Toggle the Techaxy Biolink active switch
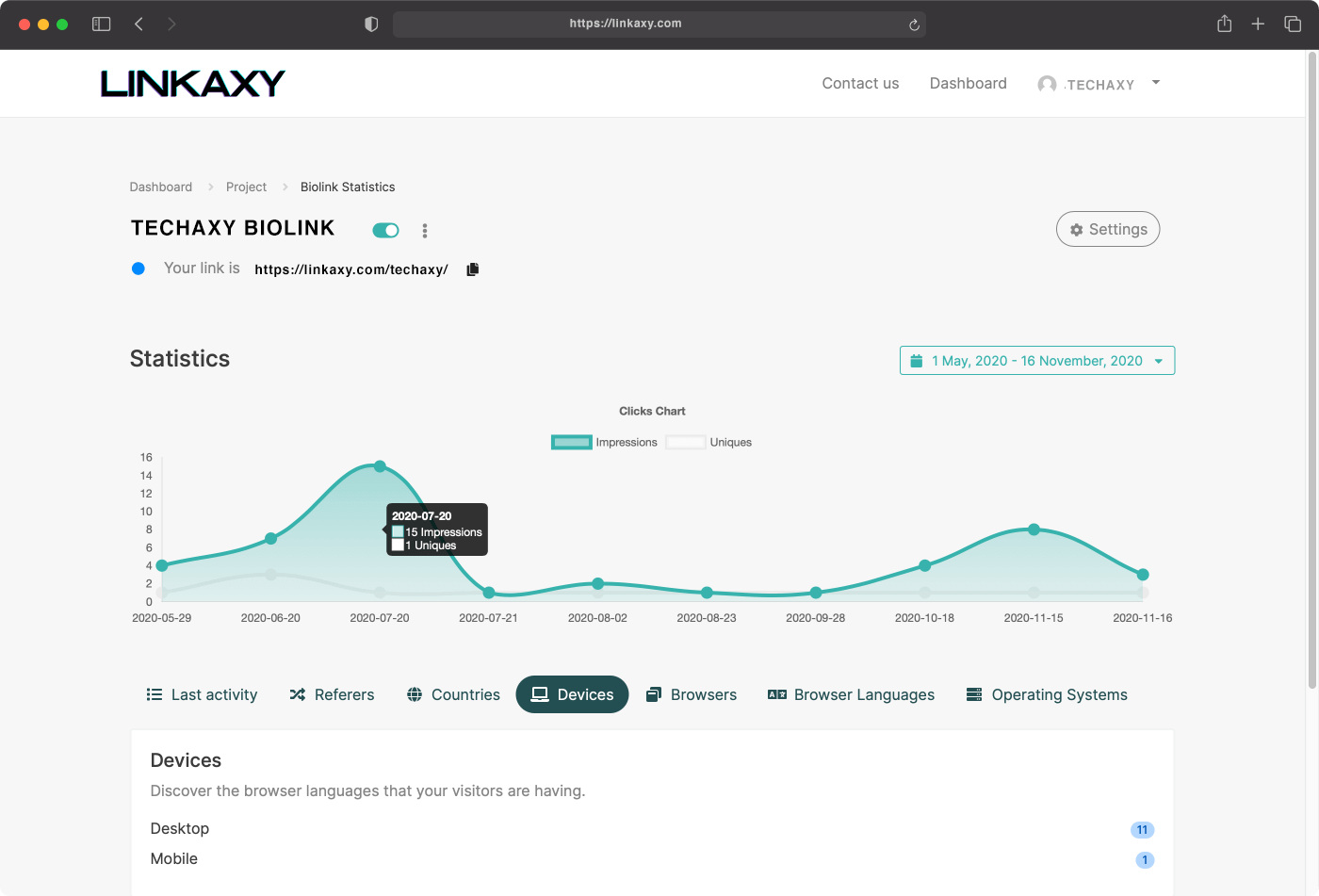This screenshot has width=1319, height=896. tap(386, 230)
